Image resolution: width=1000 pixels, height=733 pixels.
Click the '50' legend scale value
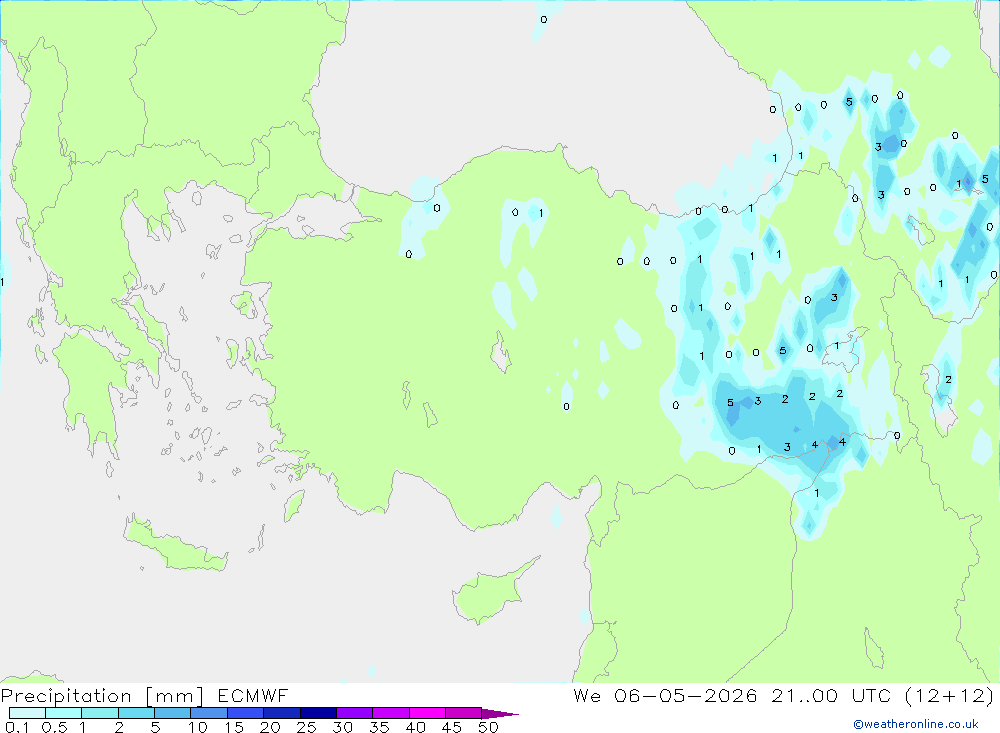click(x=488, y=727)
